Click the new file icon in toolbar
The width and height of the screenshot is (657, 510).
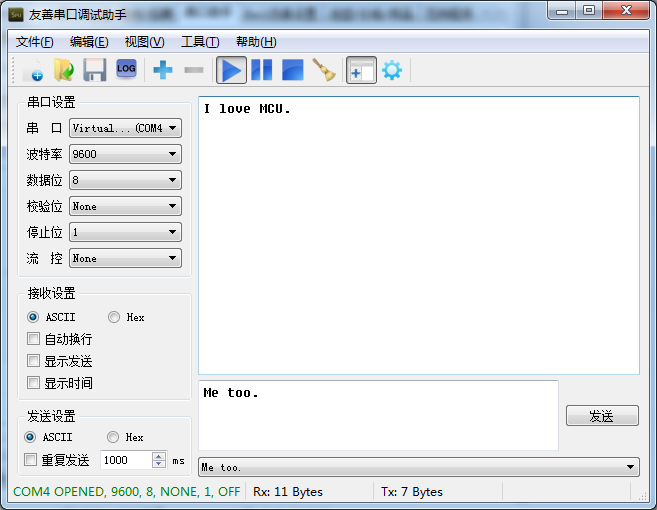point(35,70)
